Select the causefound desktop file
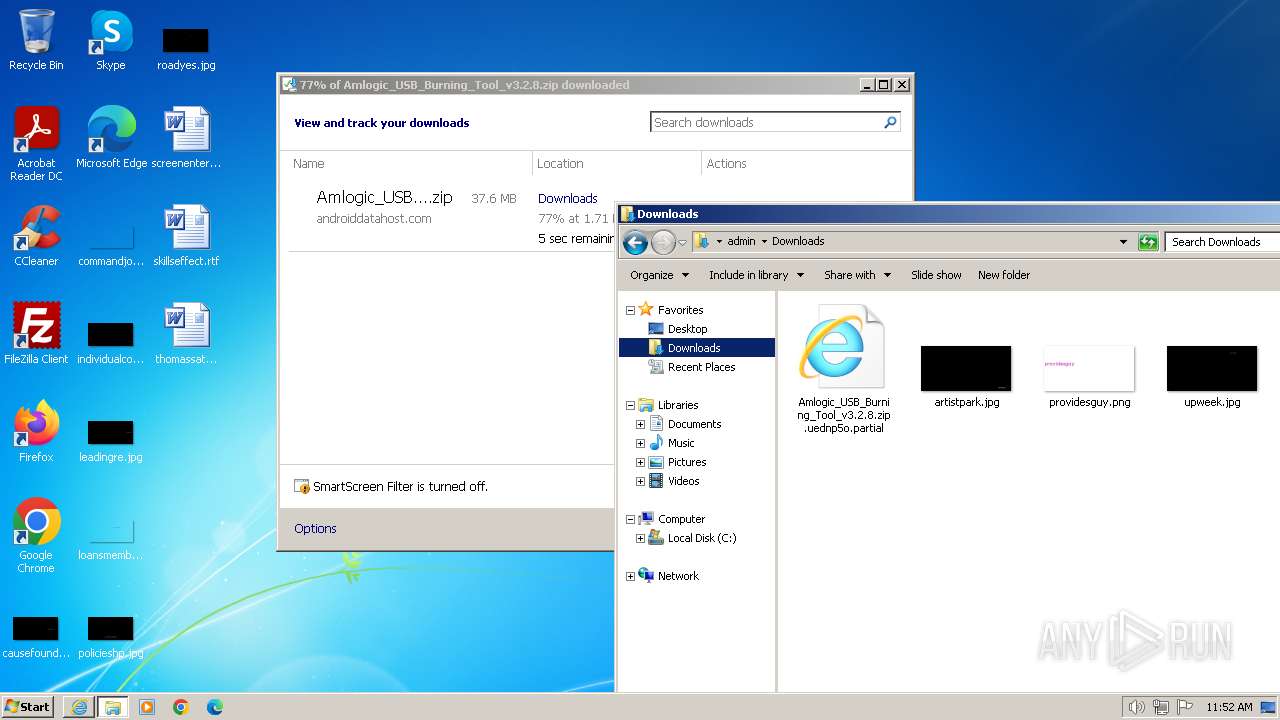The width and height of the screenshot is (1280, 720). (x=36, y=638)
